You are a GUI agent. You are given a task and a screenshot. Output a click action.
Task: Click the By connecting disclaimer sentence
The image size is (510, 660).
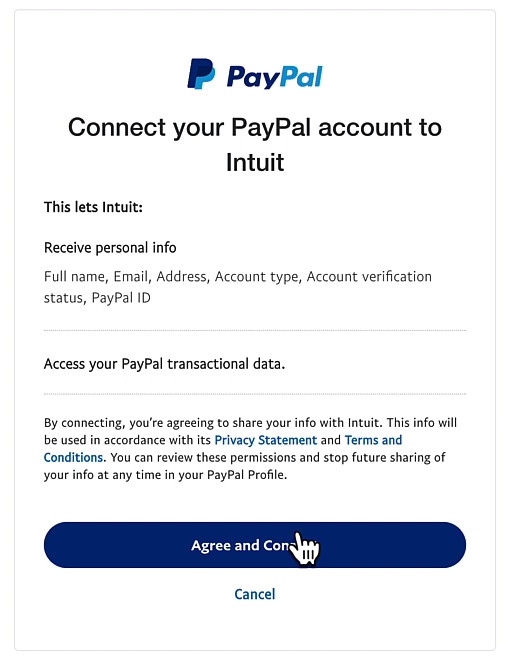coord(250,449)
